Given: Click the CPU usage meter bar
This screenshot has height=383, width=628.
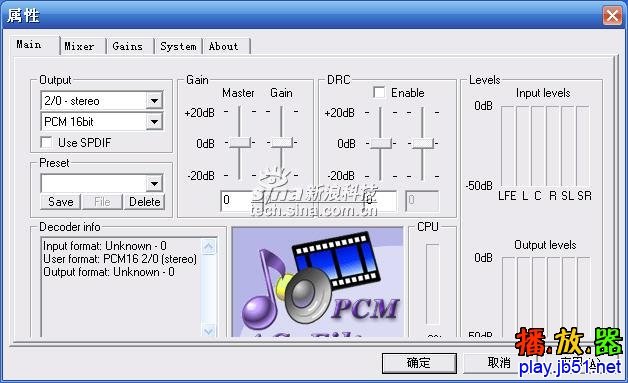Looking at the screenshot, I should point(432,284).
